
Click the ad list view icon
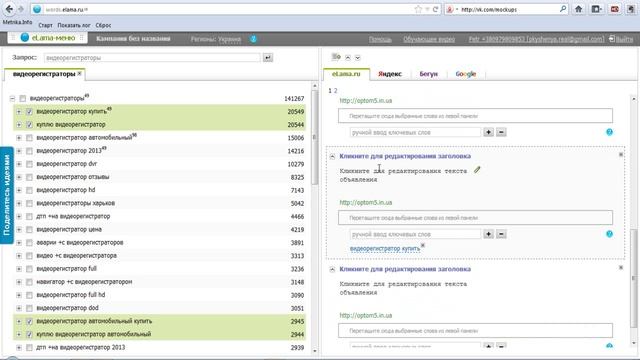336,57
